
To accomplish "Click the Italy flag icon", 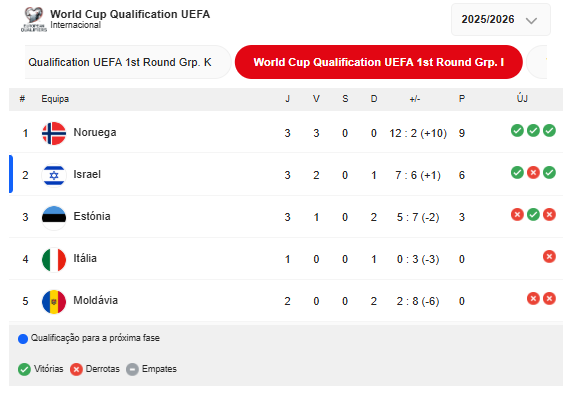I will [54, 259].
